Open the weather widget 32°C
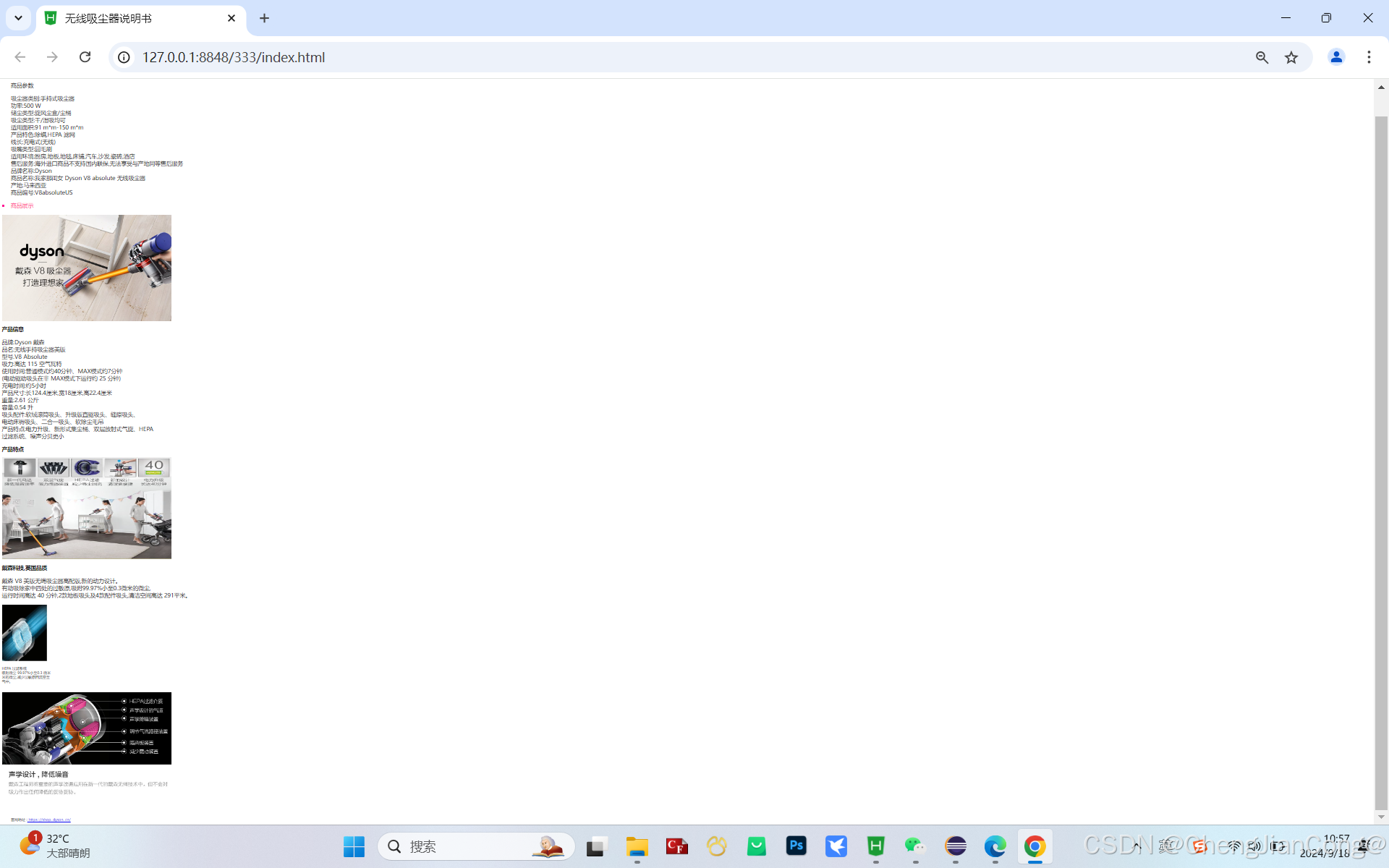 tap(54, 846)
